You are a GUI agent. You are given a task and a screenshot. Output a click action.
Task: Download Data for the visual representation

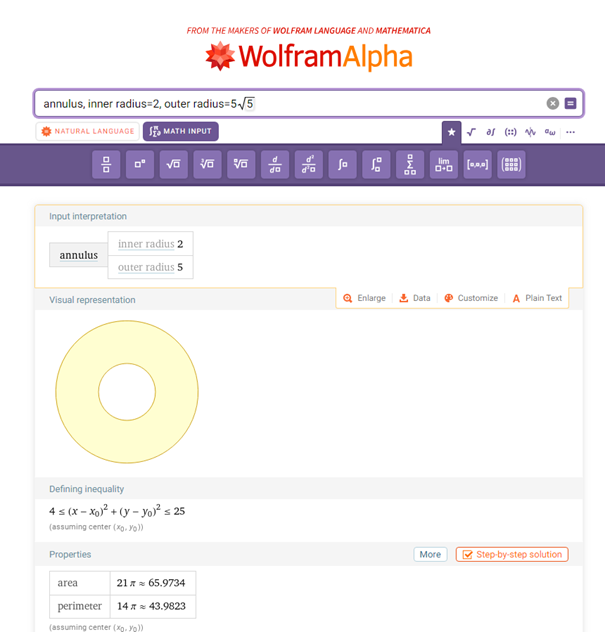coord(415,298)
